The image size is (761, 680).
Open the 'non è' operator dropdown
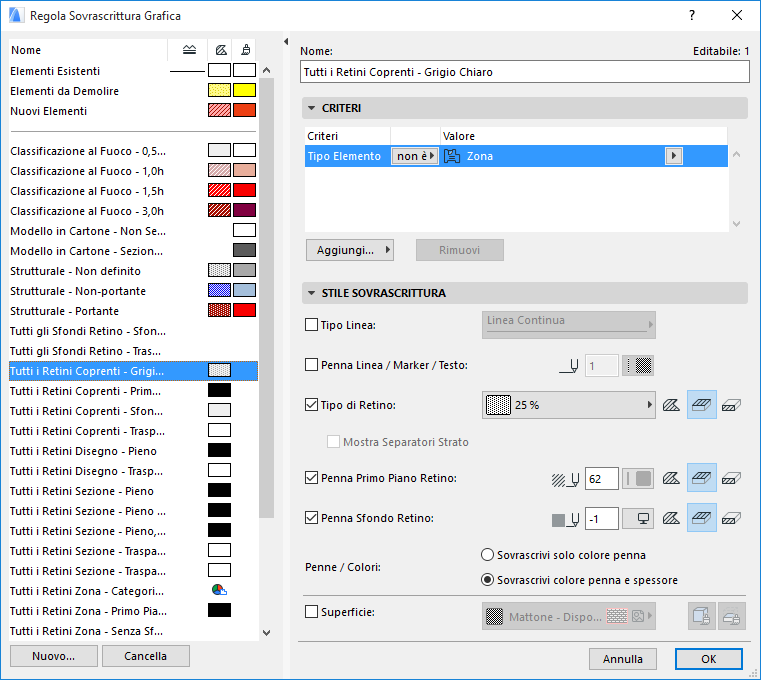pyautogui.click(x=415, y=156)
